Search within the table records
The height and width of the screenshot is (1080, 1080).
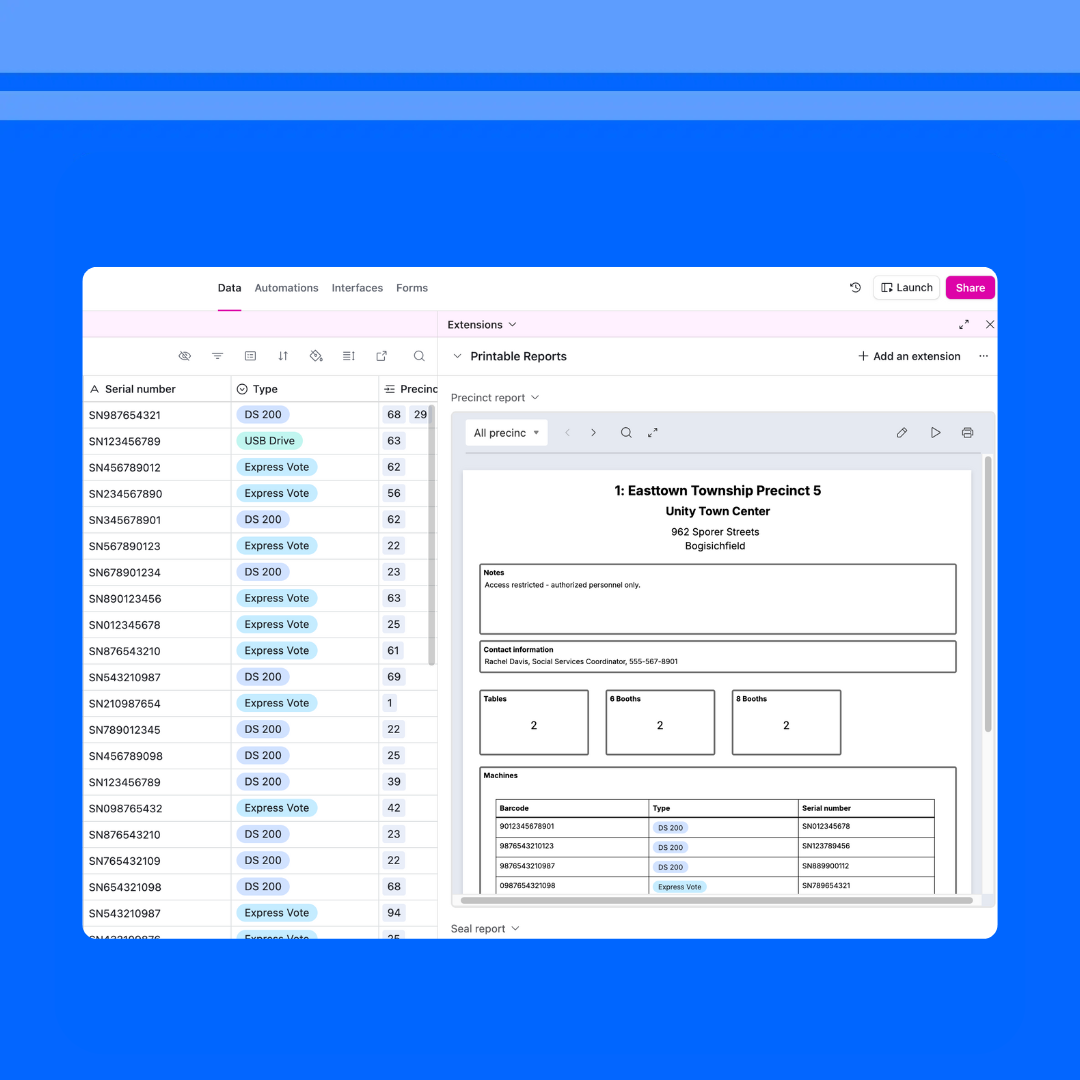pos(419,355)
